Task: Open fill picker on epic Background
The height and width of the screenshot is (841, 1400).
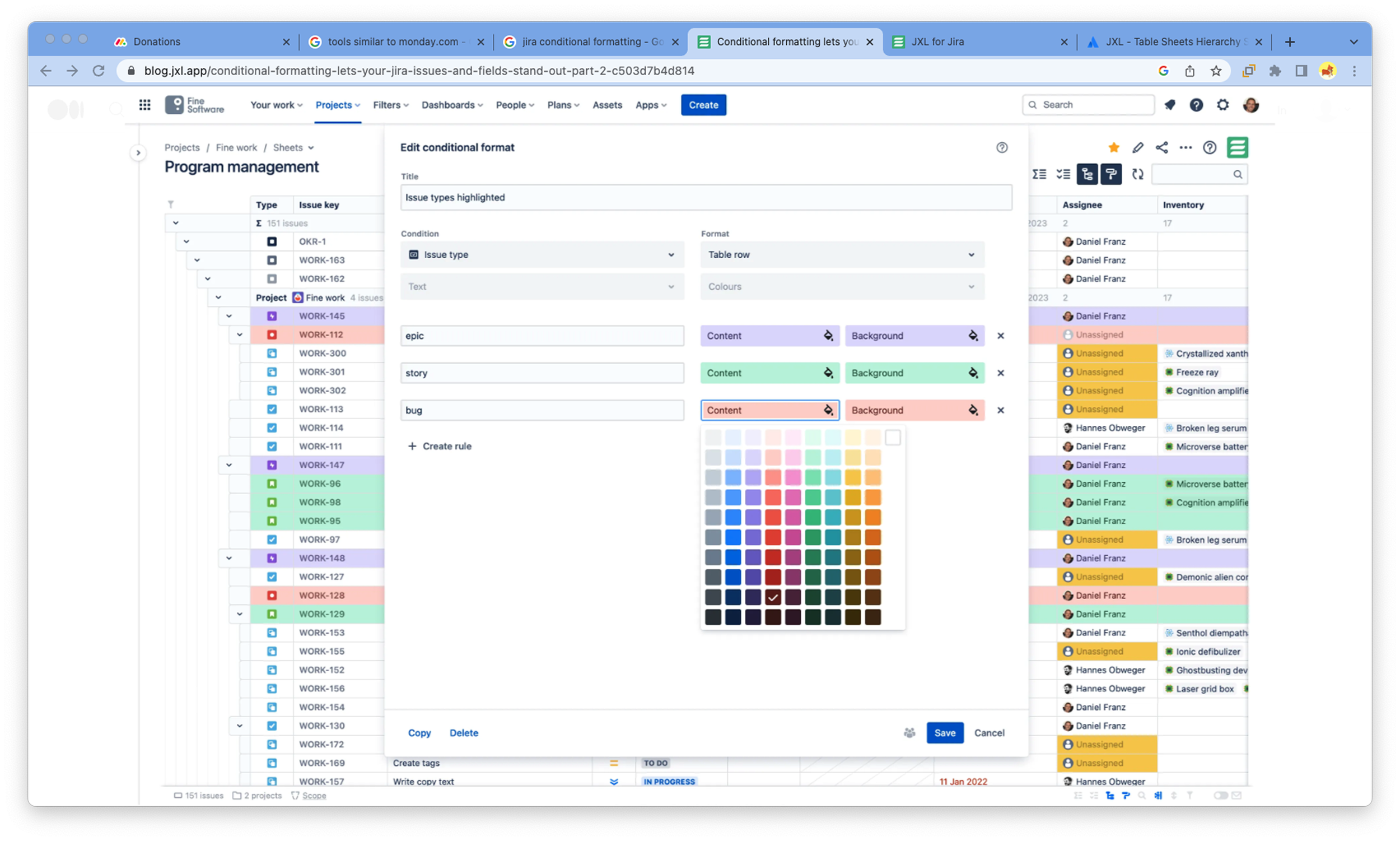Action: 972,336
